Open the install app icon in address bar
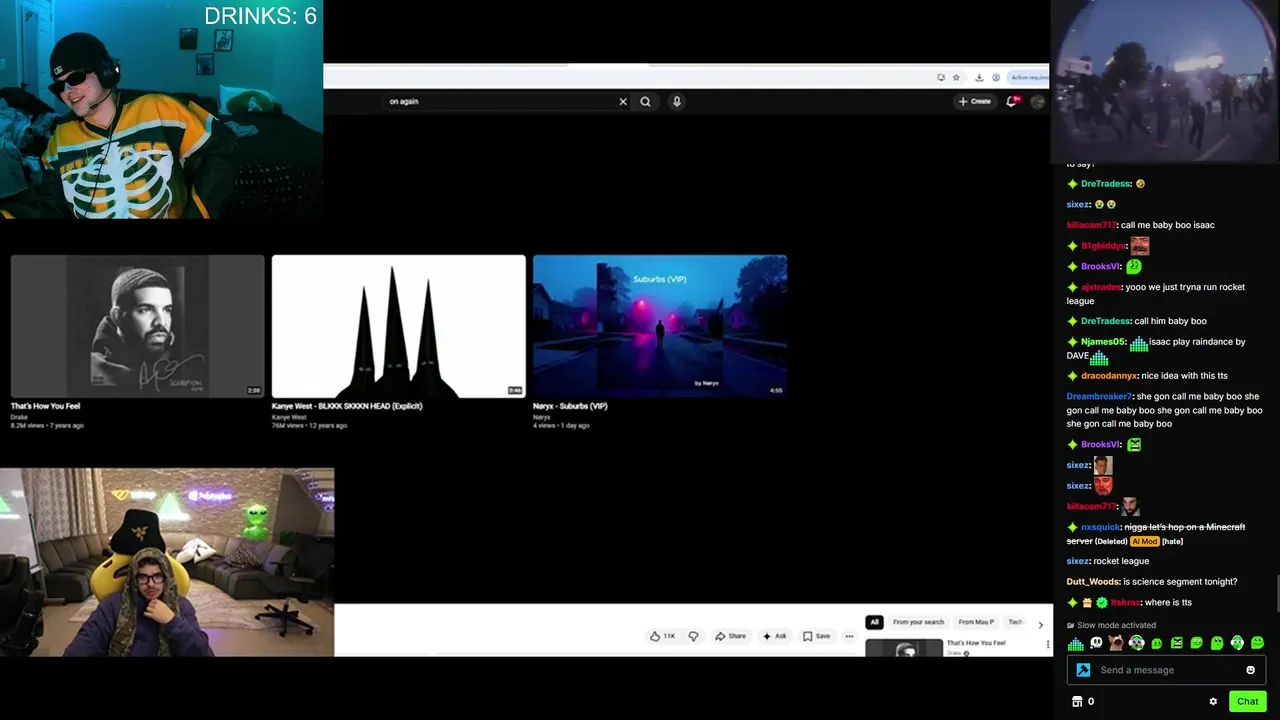This screenshot has height=720, width=1280. point(941,77)
